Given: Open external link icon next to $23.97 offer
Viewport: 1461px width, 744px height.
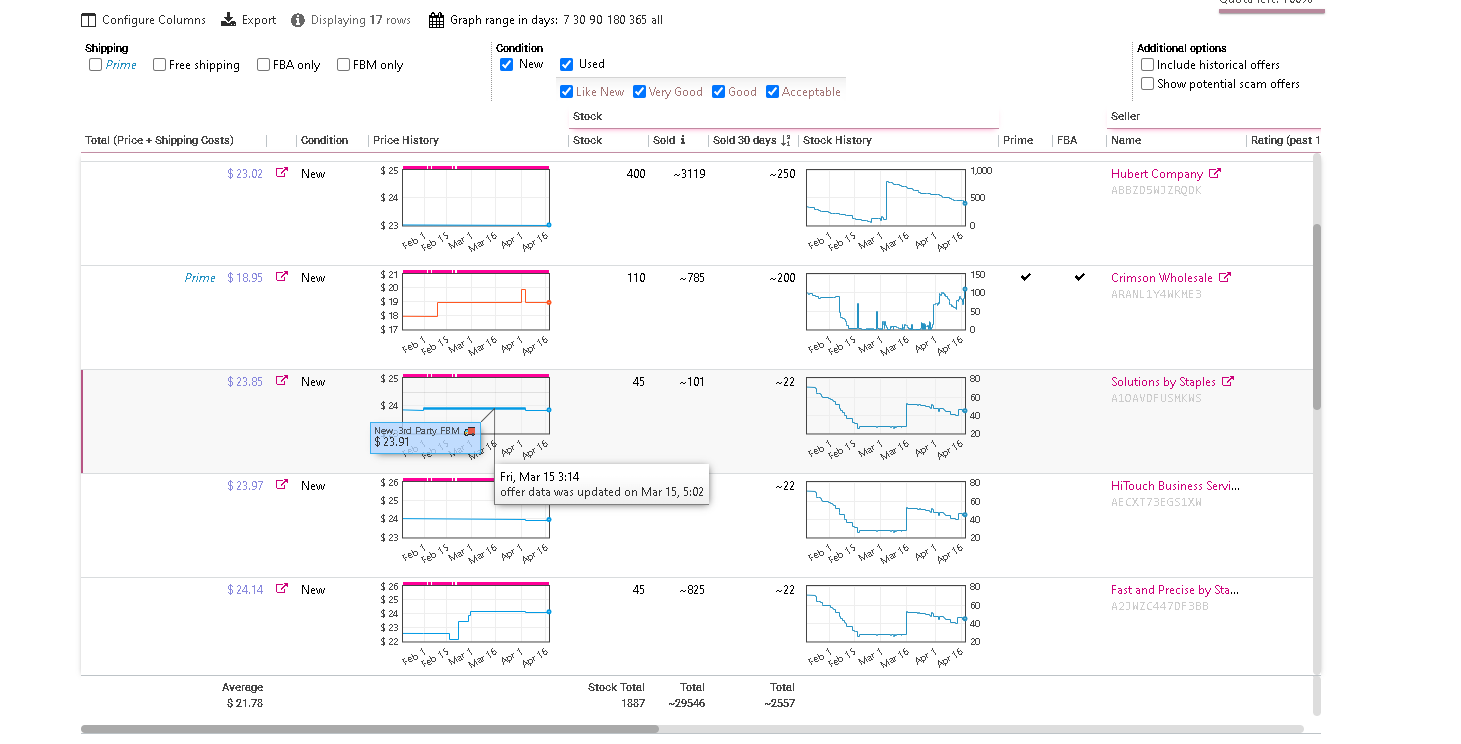Looking at the screenshot, I should [x=282, y=485].
